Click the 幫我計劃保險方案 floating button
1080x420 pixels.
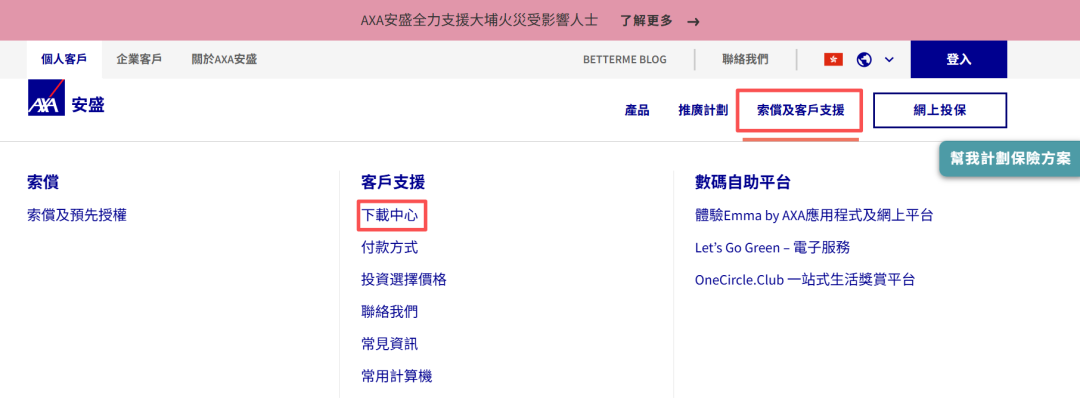(x=1010, y=158)
